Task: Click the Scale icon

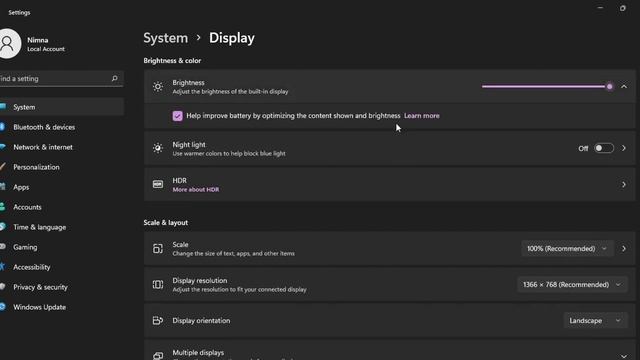Action: tap(158, 249)
